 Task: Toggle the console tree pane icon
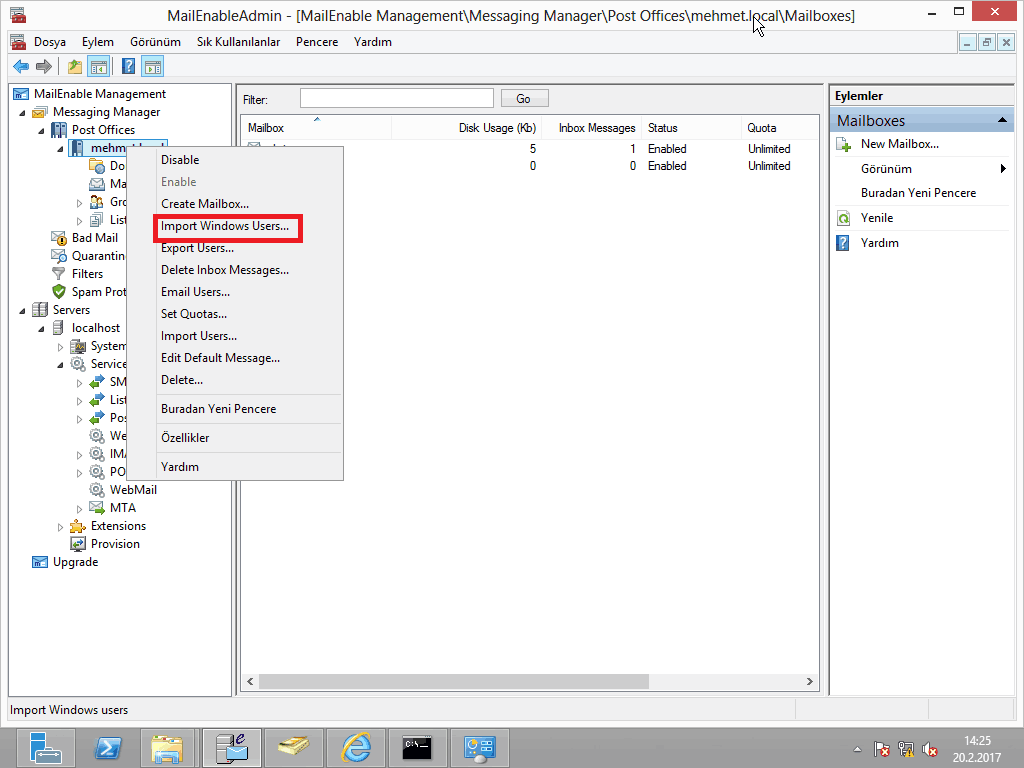[99, 66]
